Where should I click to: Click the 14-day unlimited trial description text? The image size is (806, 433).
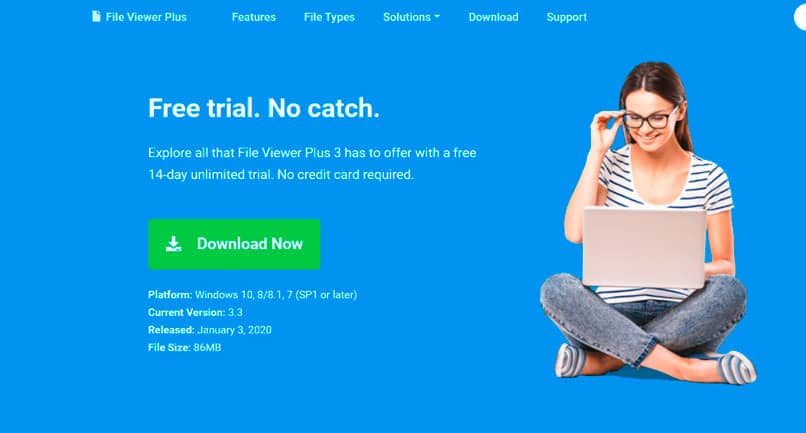click(281, 174)
